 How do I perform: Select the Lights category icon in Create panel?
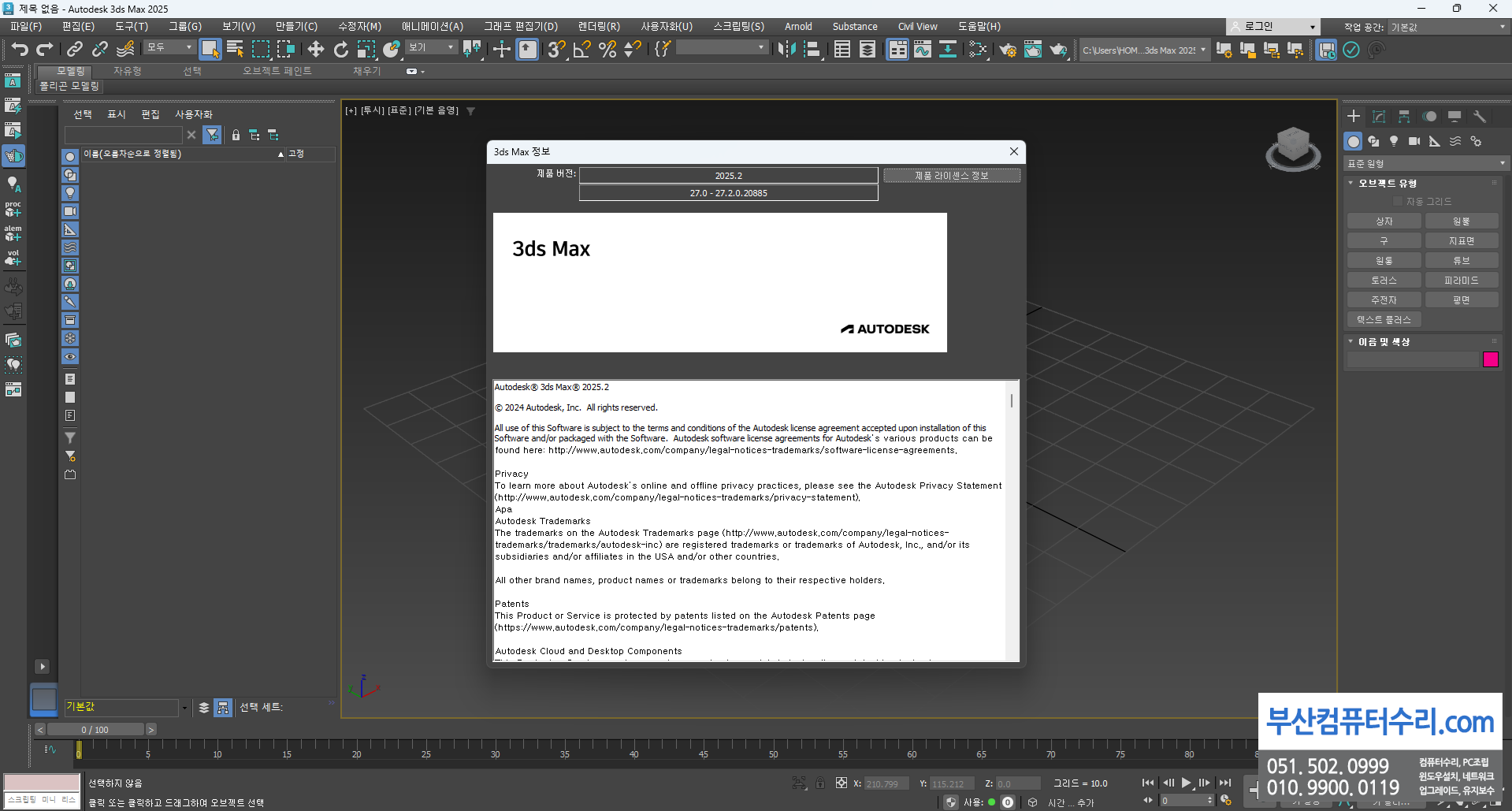[1394, 141]
